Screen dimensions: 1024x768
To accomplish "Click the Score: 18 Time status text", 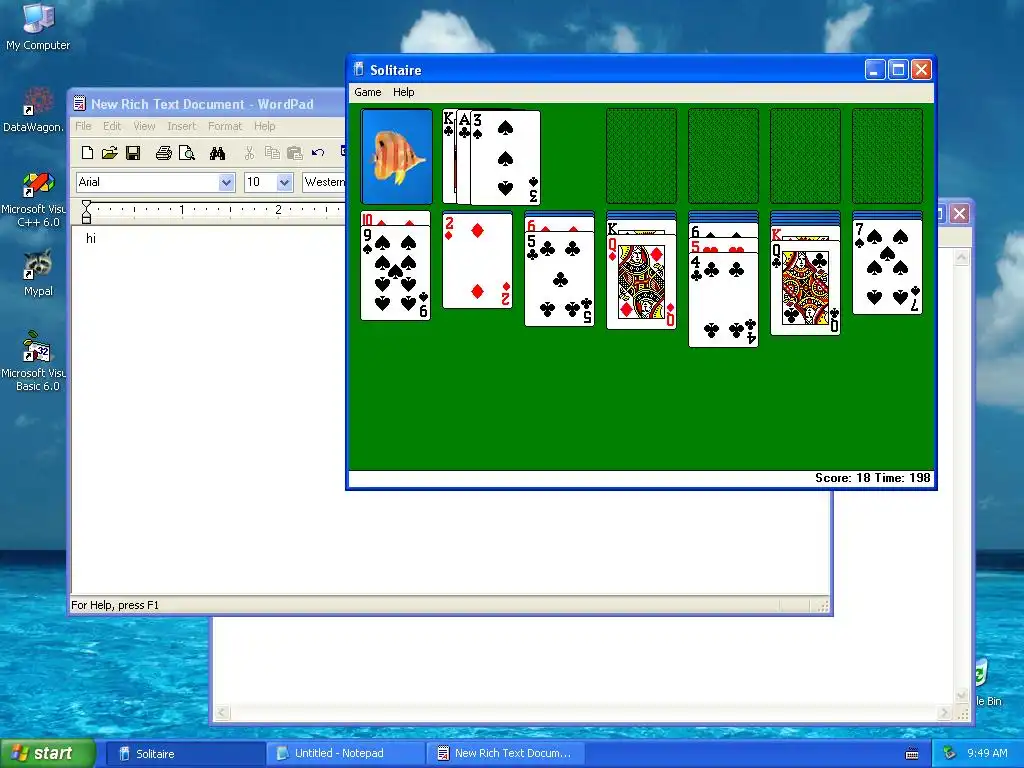I will [872, 478].
